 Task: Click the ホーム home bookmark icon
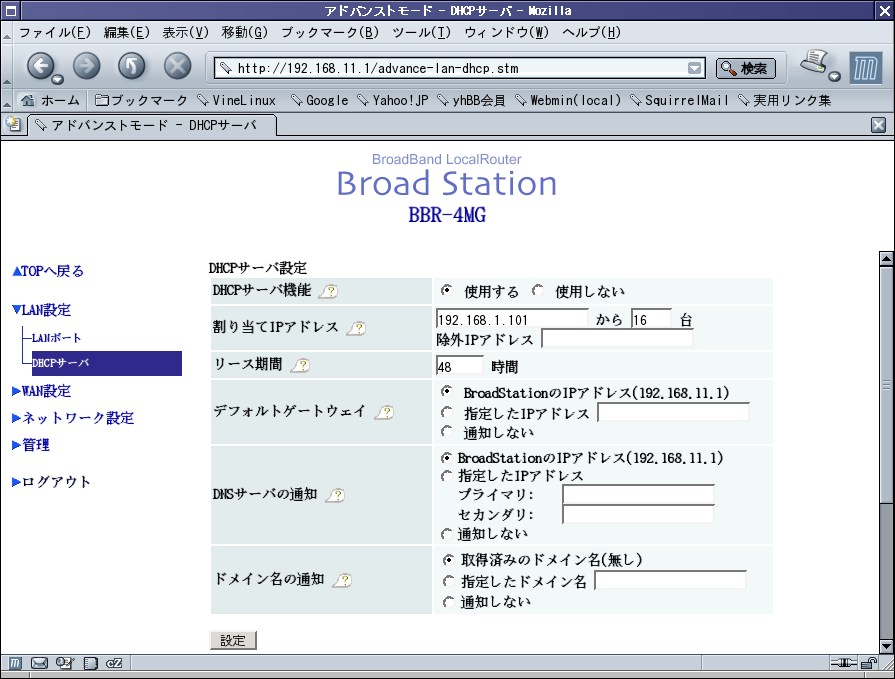[27, 100]
